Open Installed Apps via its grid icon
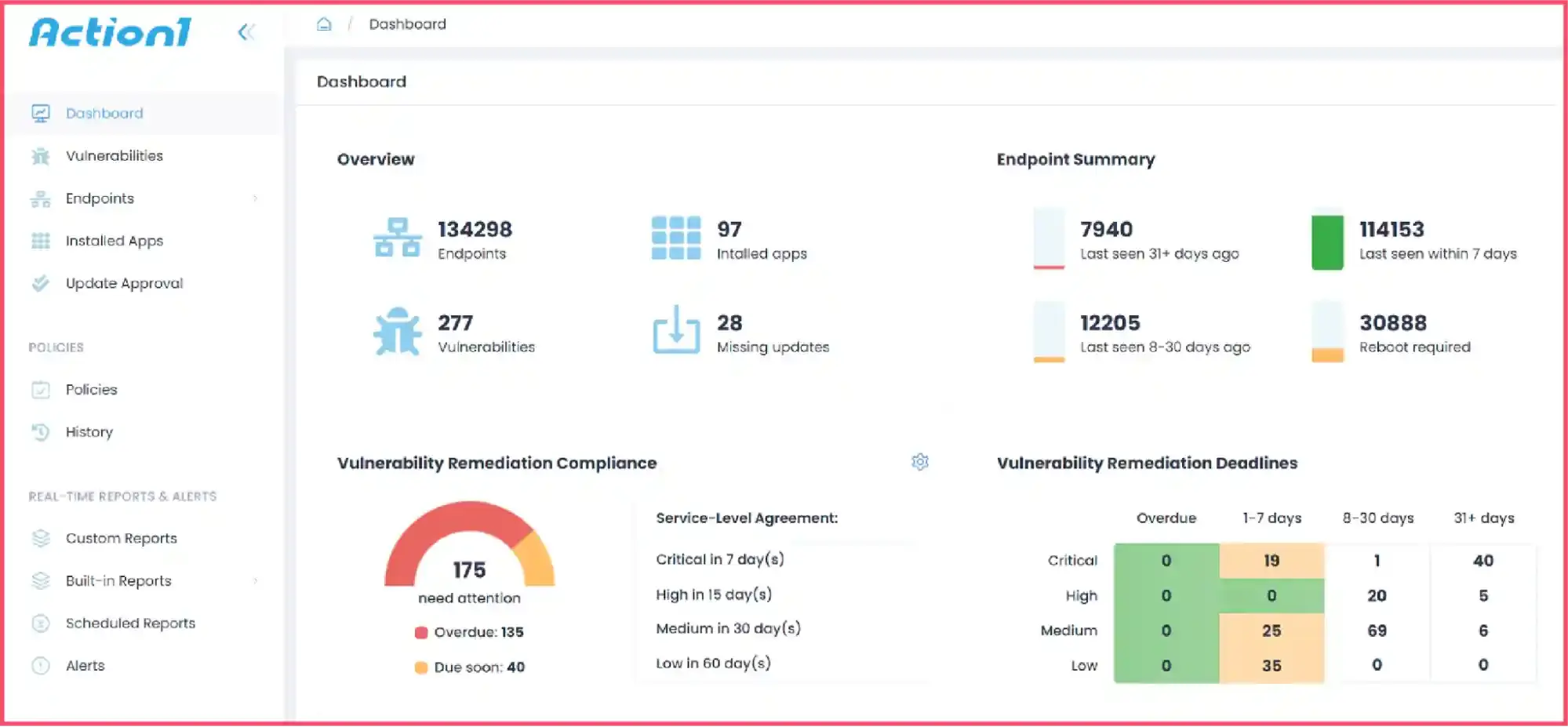 click(x=41, y=241)
